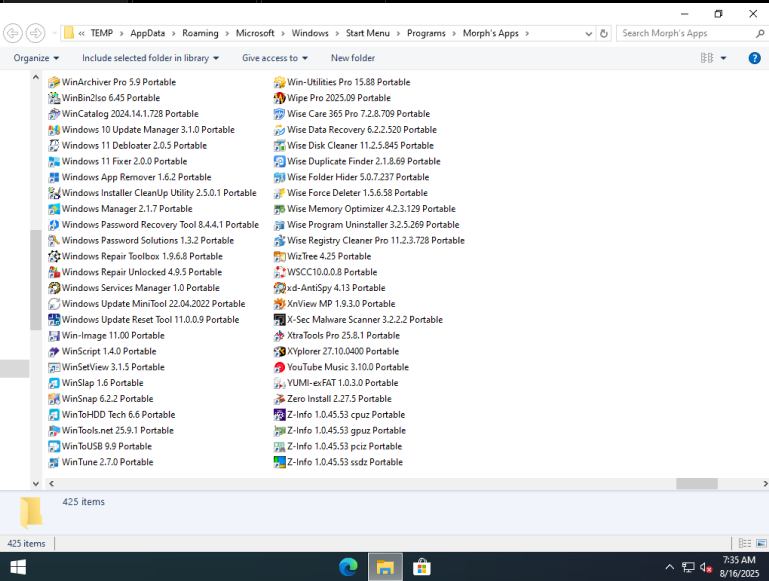Expand the chevron after Morph's Apps breadcrumb
The height and width of the screenshot is (581, 769).
[x=527, y=33]
